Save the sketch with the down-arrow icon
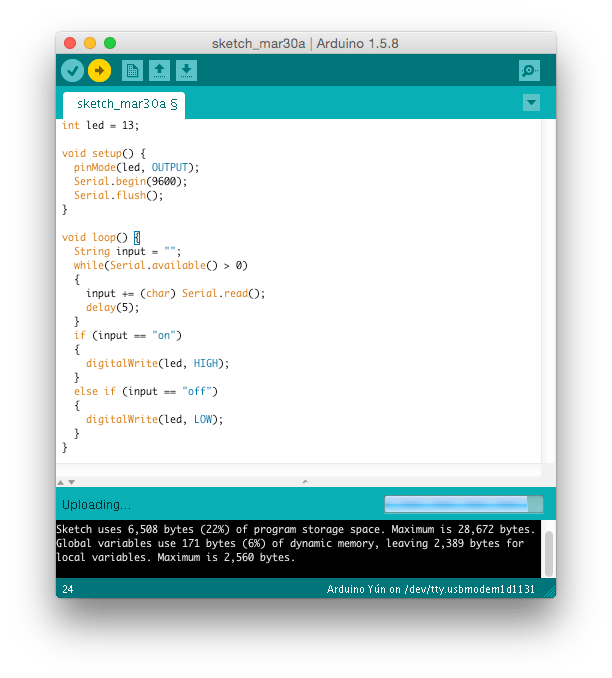Viewport: 612px width, 678px height. point(186,70)
